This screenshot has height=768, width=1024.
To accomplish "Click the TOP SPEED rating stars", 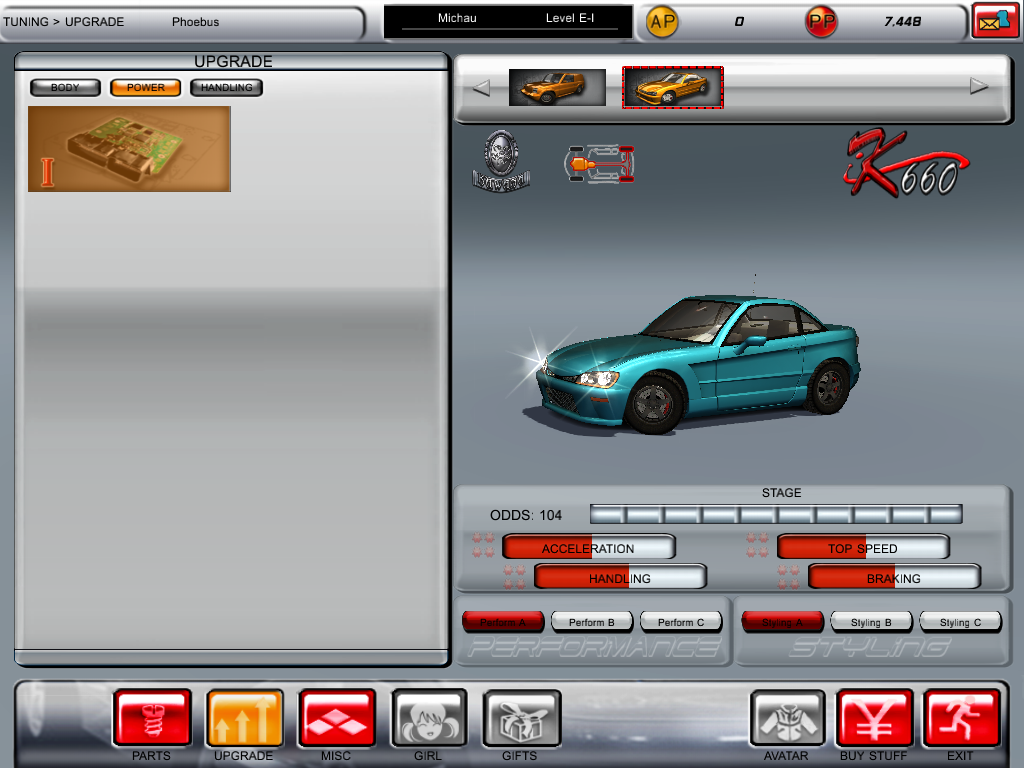I will coord(758,545).
